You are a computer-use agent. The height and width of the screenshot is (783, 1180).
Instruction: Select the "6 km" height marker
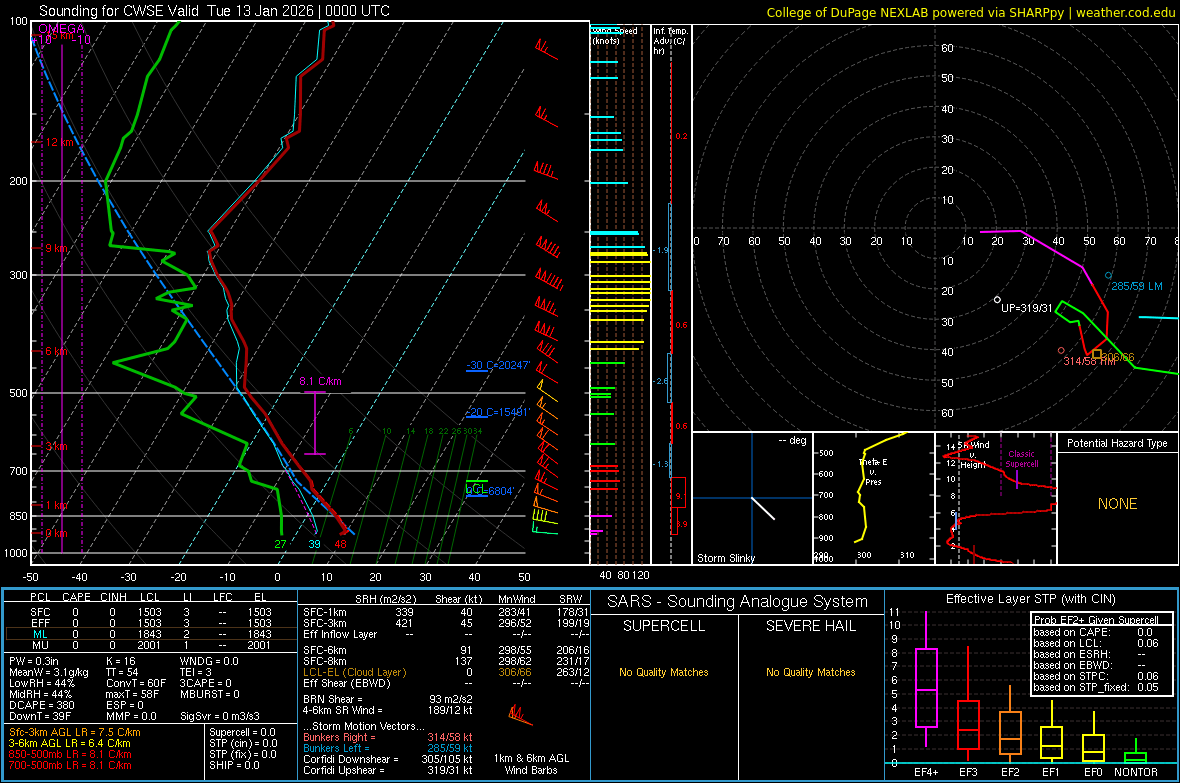coord(56,352)
